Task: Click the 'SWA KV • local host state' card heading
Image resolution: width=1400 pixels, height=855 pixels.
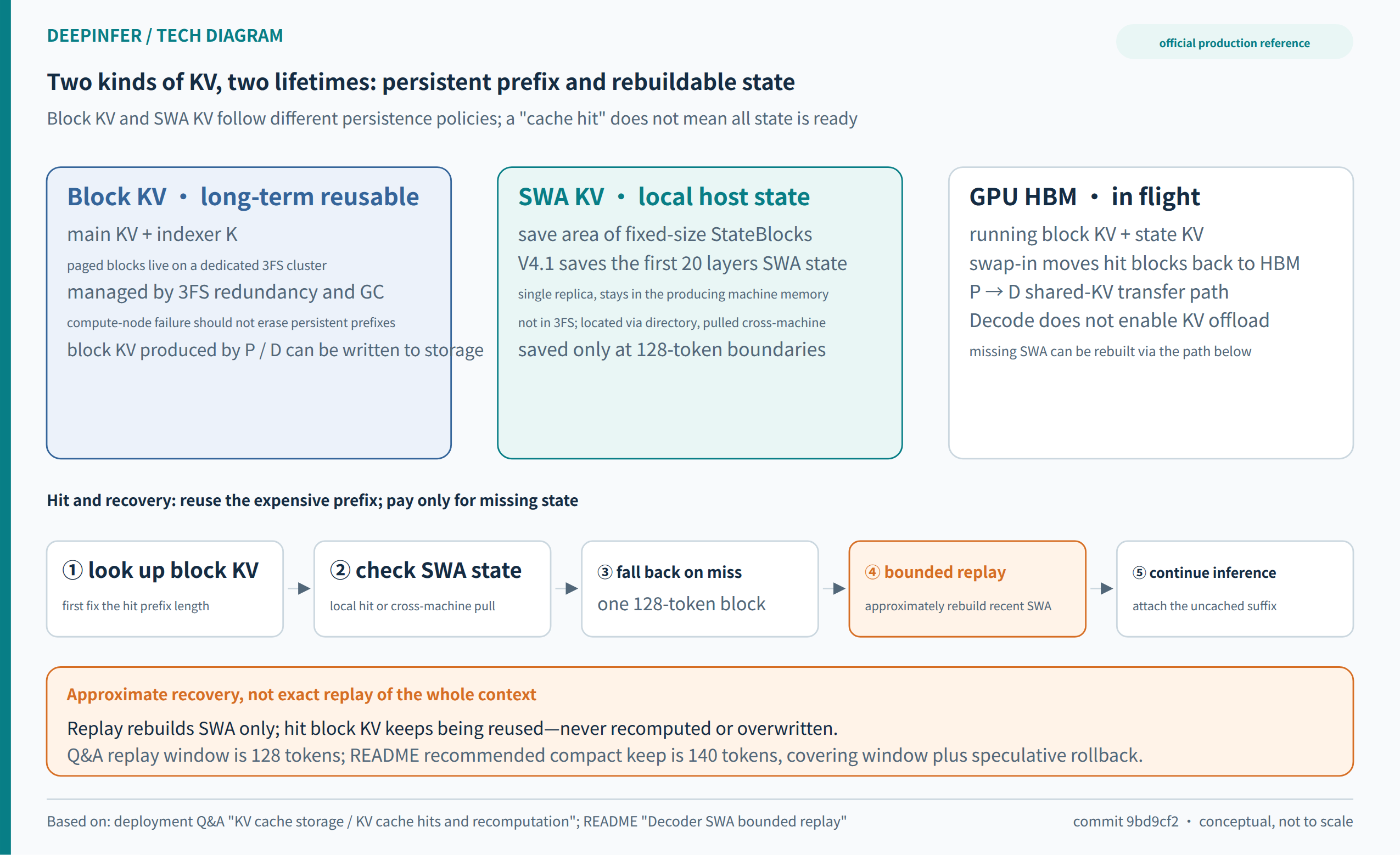Action: click(x=664, y=196)
